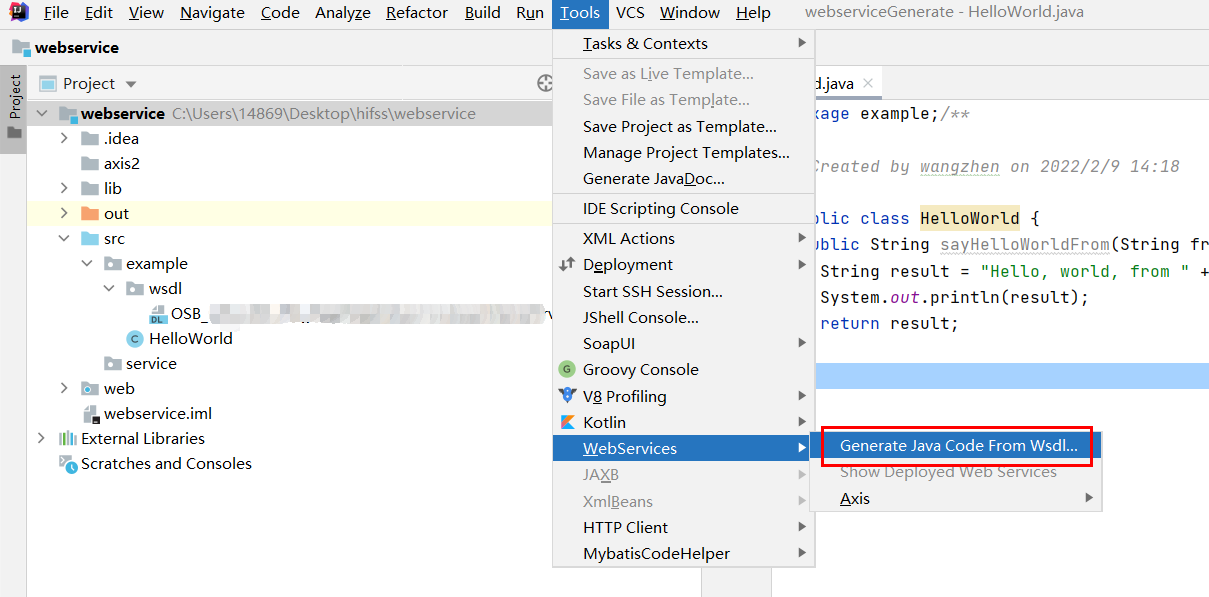Expand External Libraries node

[x=42, y=439]
